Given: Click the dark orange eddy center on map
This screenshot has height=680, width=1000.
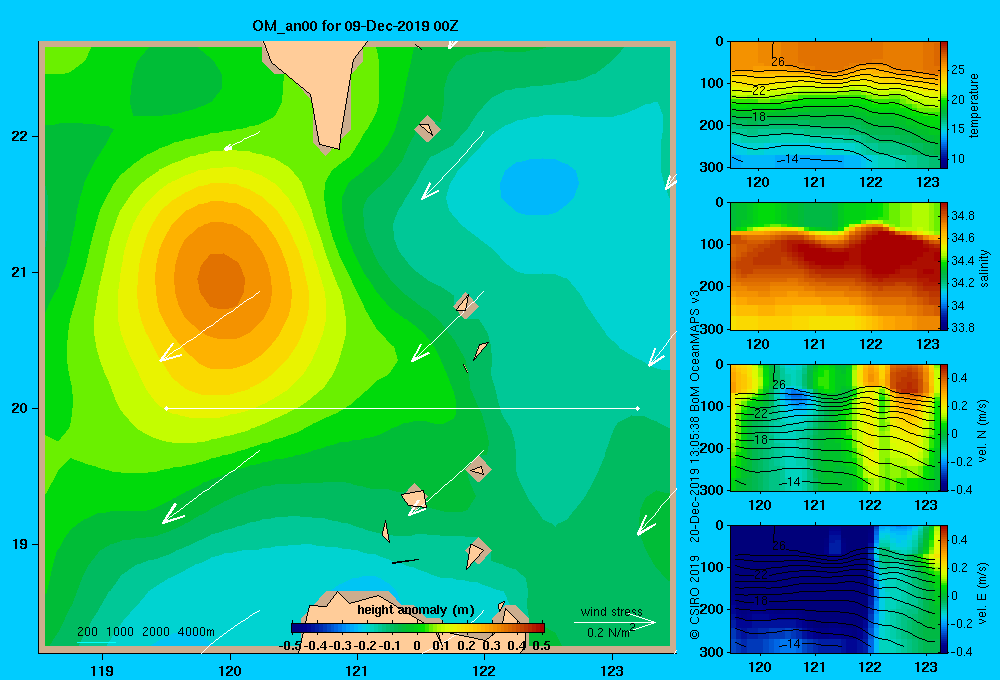Looking at the screenshot, I should (x=221, y=281).
